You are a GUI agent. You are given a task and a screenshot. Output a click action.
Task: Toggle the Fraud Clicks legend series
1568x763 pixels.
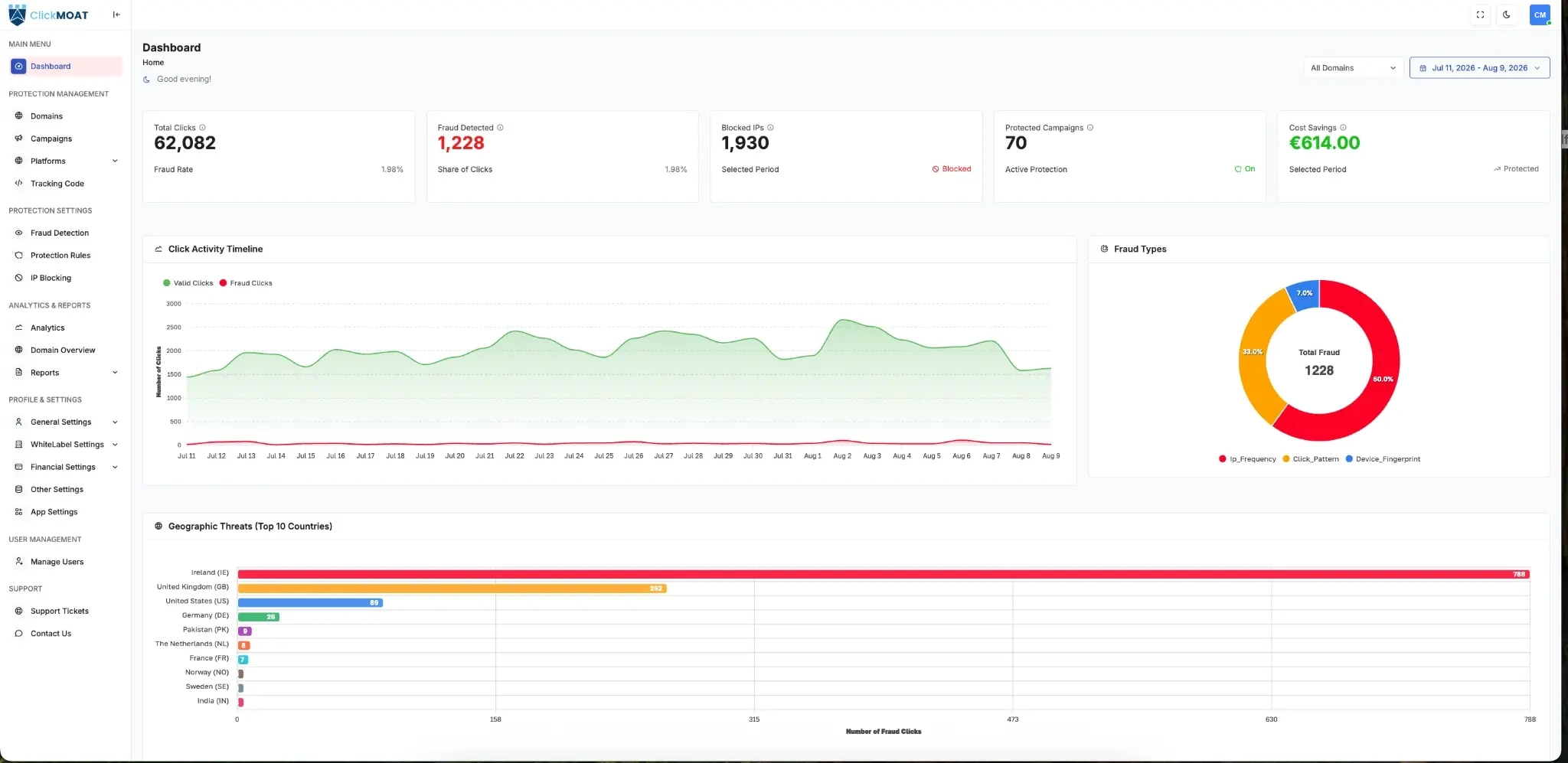point(246,283)
